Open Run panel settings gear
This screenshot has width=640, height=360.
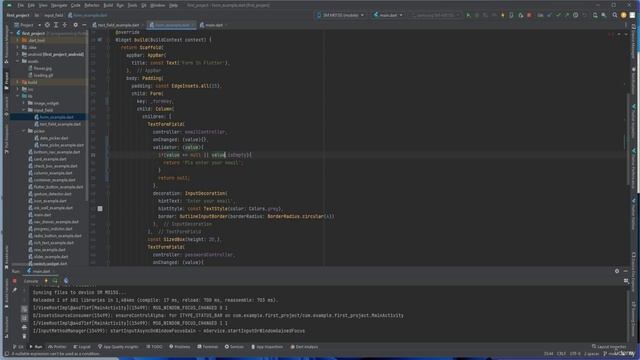[617, 271]
